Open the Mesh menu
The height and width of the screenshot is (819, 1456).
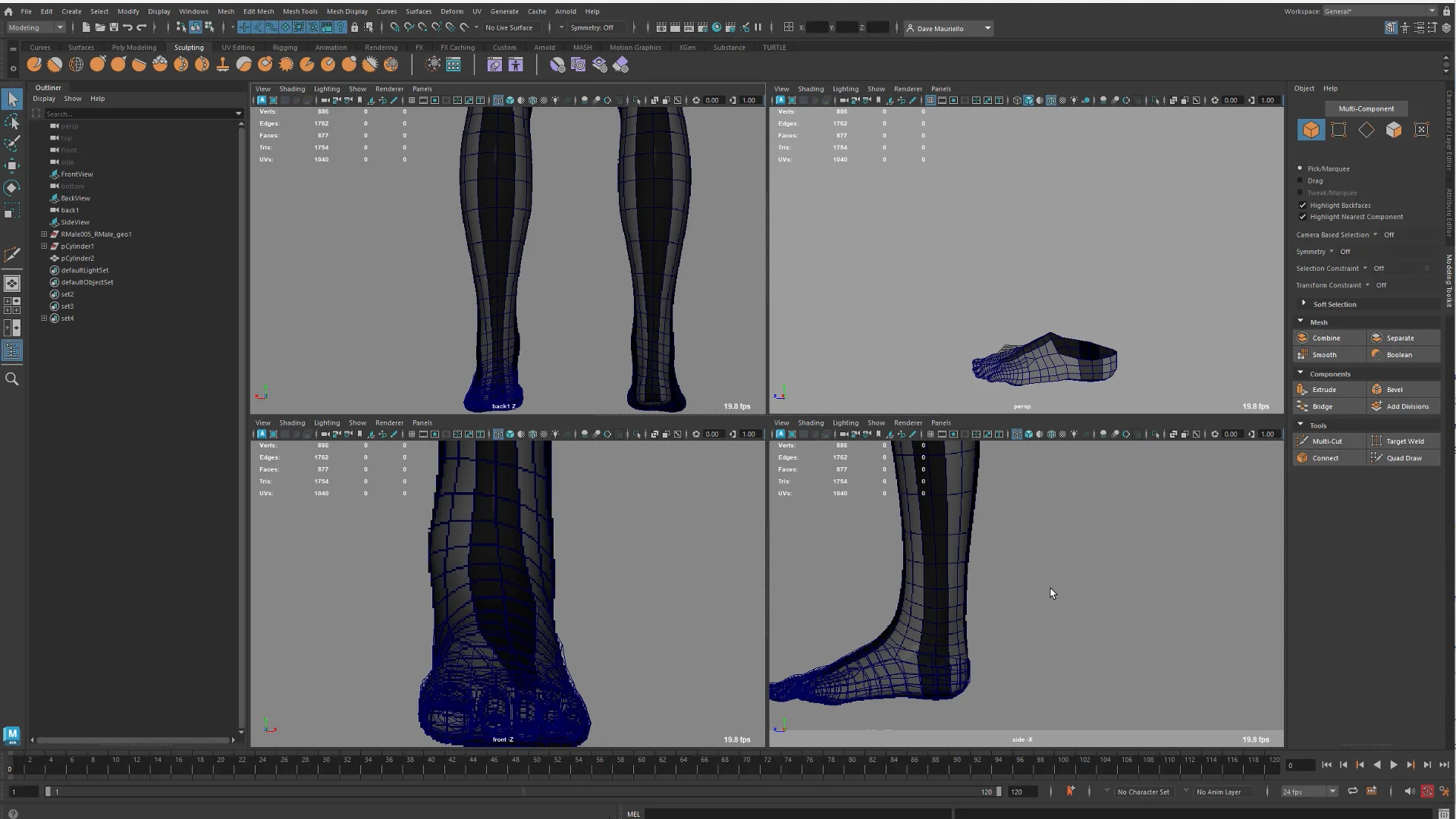point(226,11)
